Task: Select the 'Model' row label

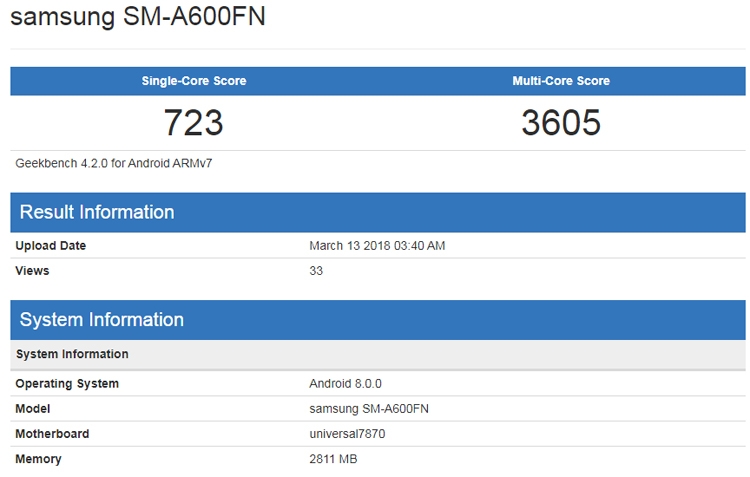Action: tap(33, 409)
